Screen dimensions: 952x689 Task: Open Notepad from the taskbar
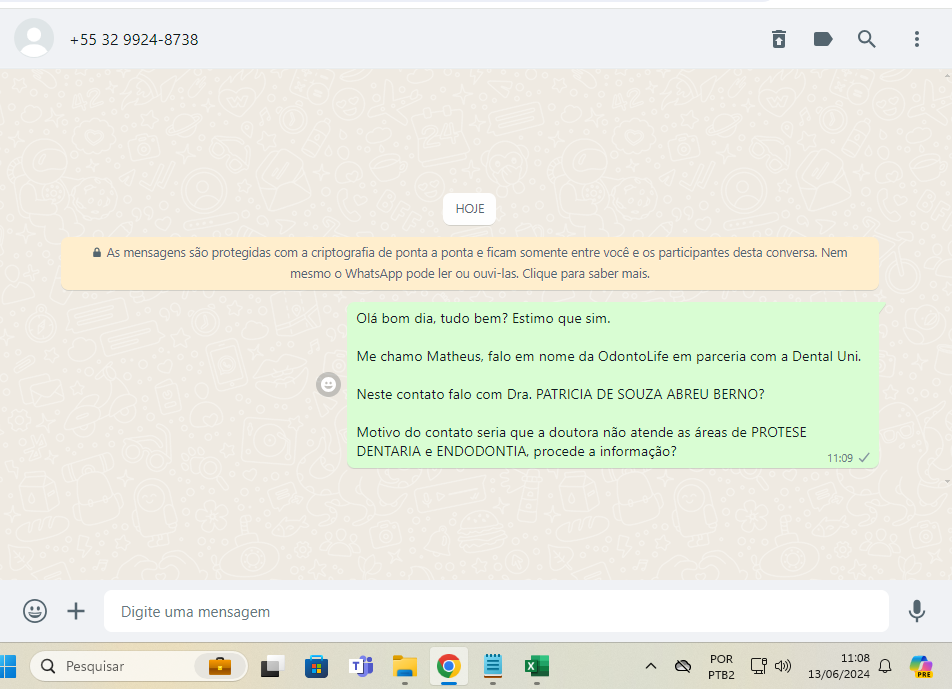click(x=493, y=665)
